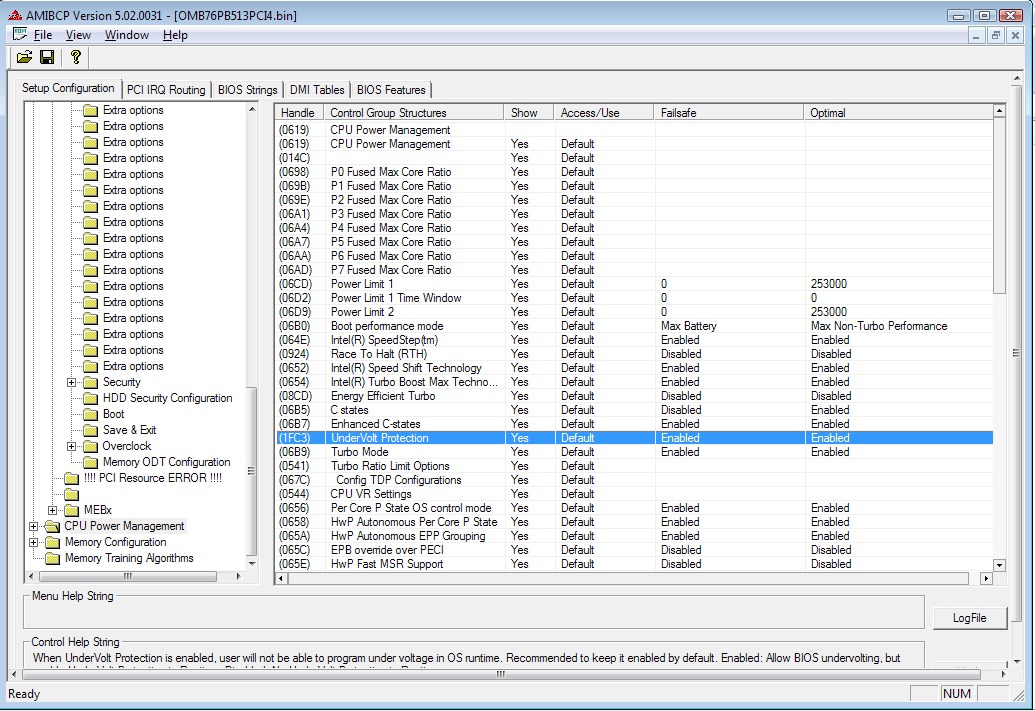This screenshot has width=1035, height=711.
Task: Switch to the DMI Tables tab
Action: point(317,90)
